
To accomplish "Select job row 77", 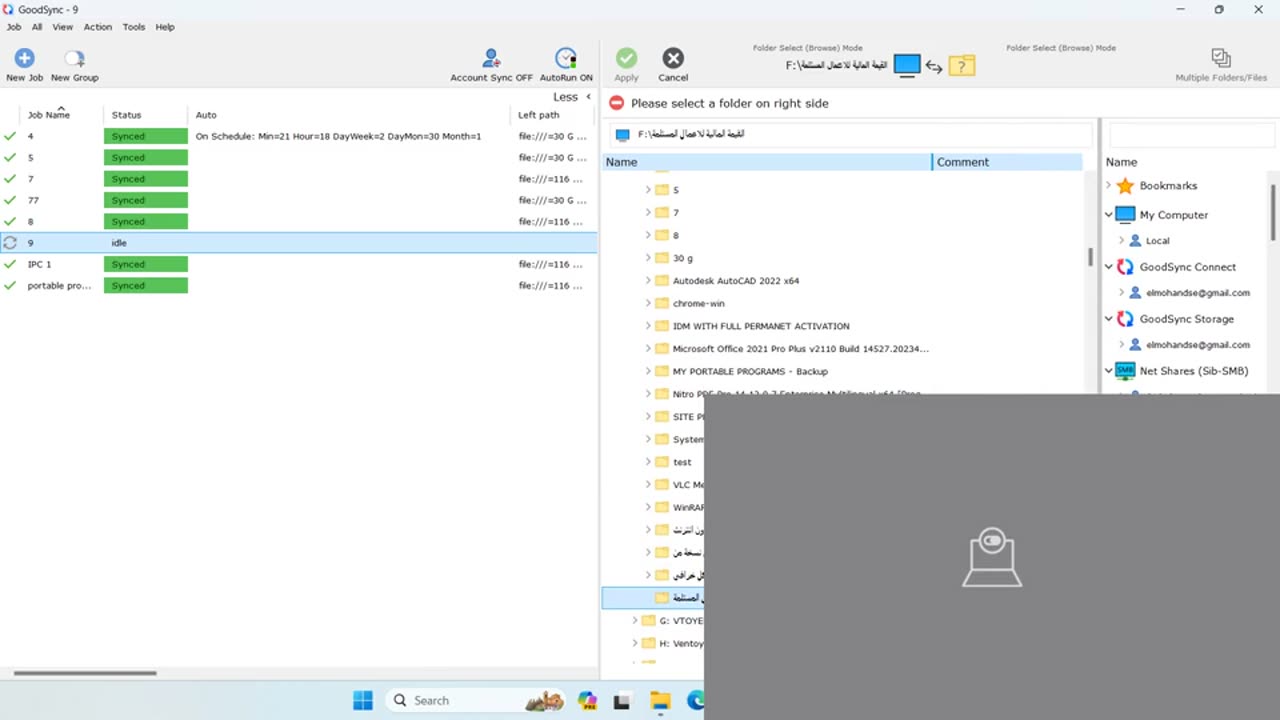I will pos(299,200).
